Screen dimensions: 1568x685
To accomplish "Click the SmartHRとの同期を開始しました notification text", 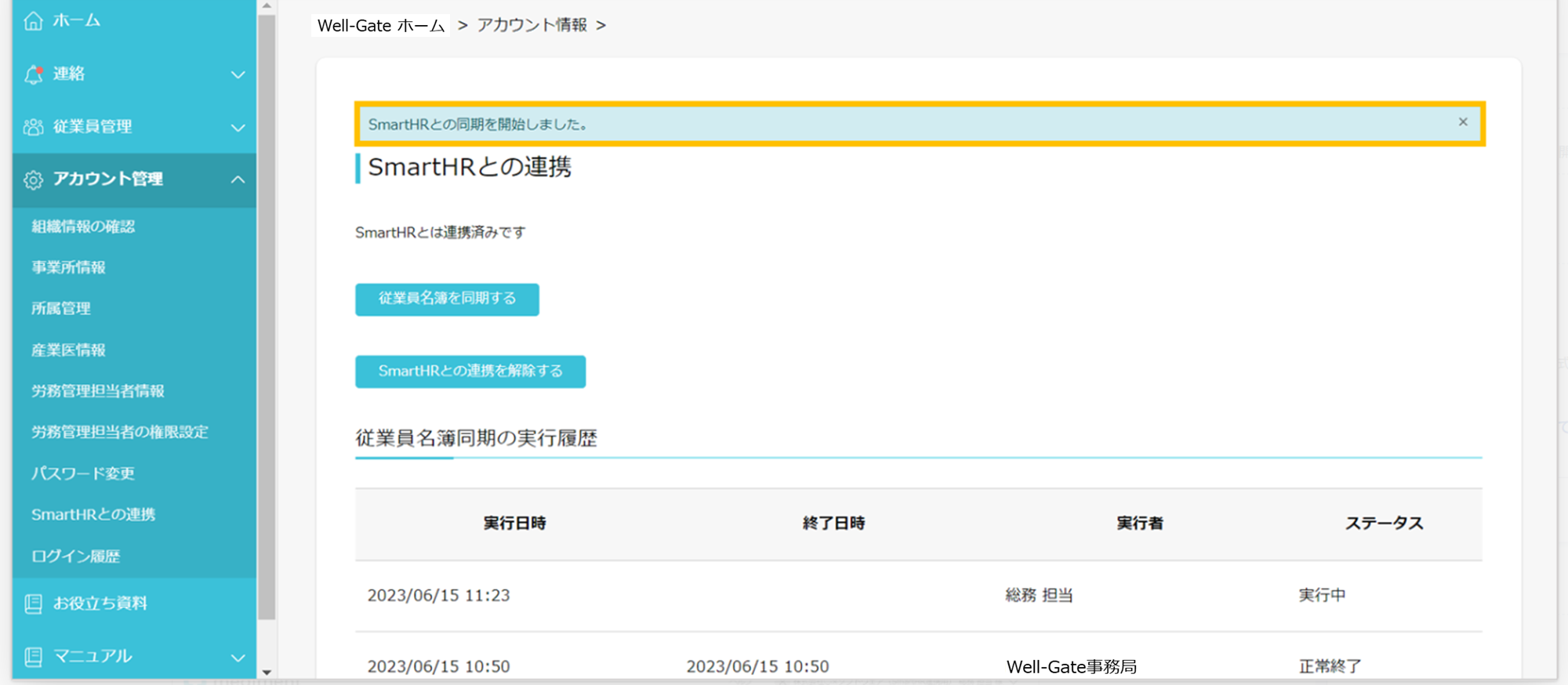I will [478, 125].
